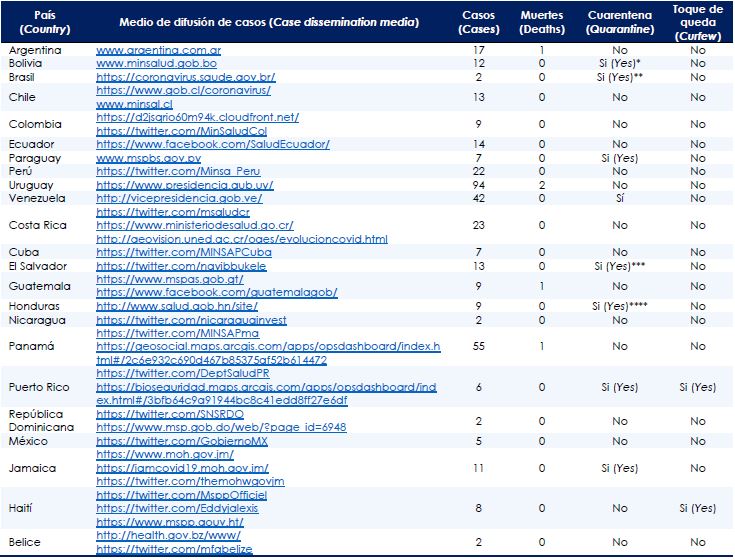Open Chile's www.minsal.cl link

point(134,103)
